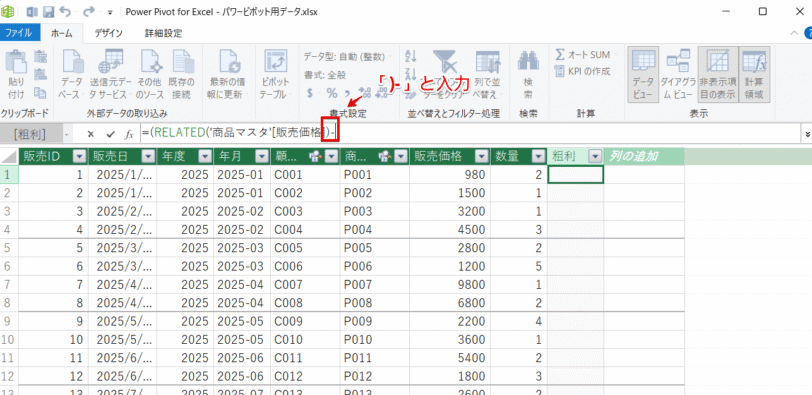812x395 pixels.
Task: Sort descending Z to A icon
Action: click(x=411, y=74)
